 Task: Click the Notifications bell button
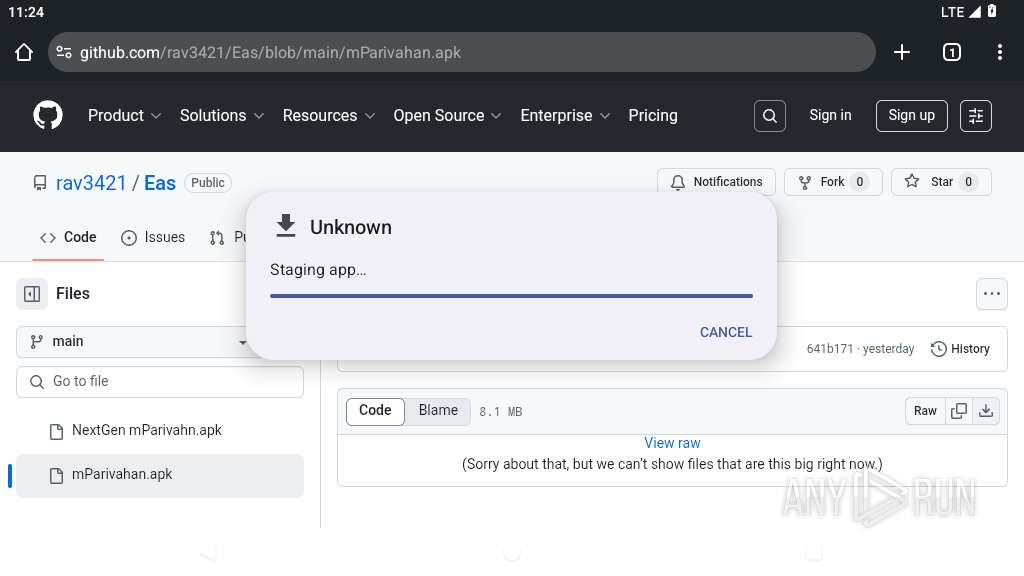[x=716, y=182]
